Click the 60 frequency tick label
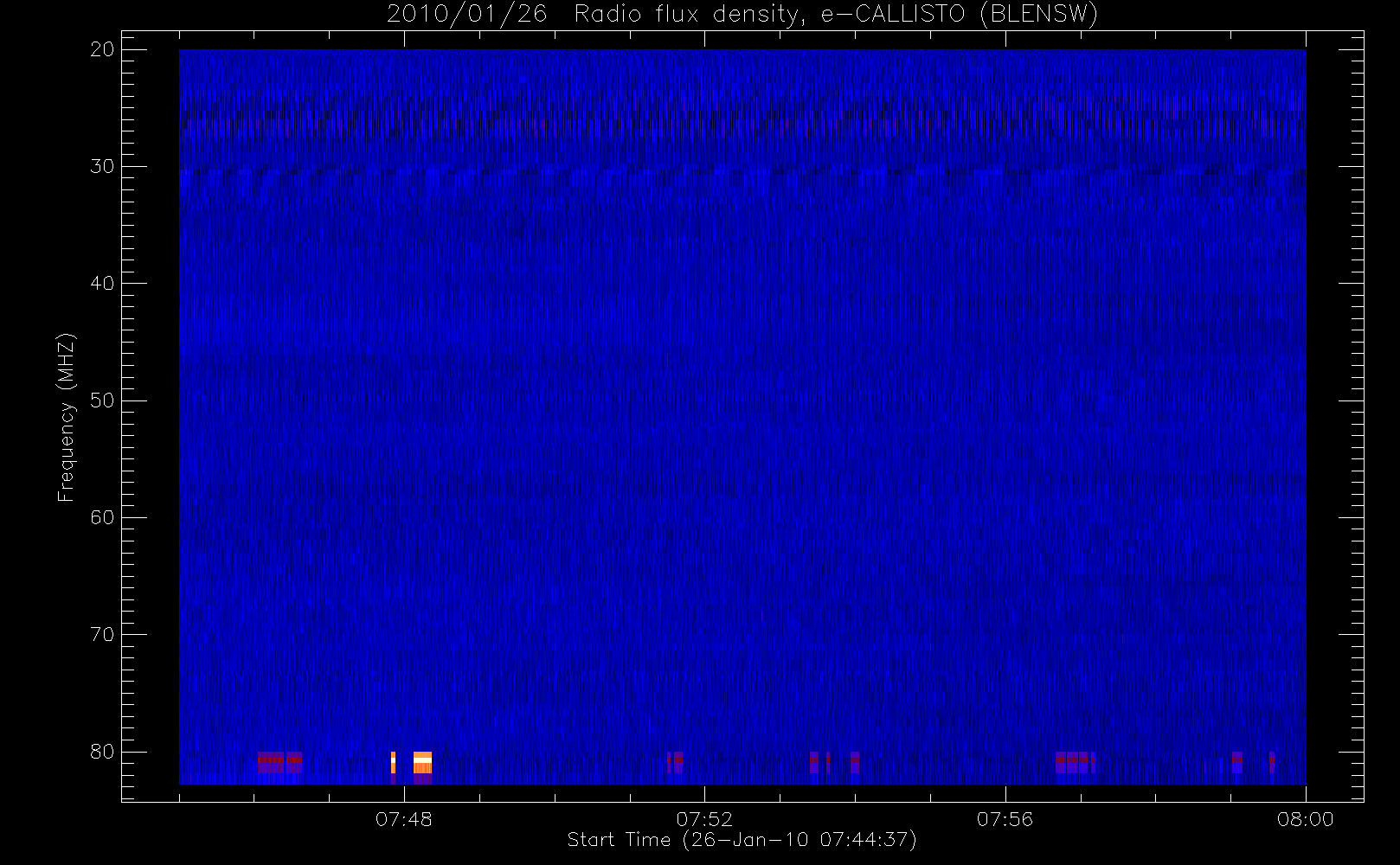 [102, 518]
